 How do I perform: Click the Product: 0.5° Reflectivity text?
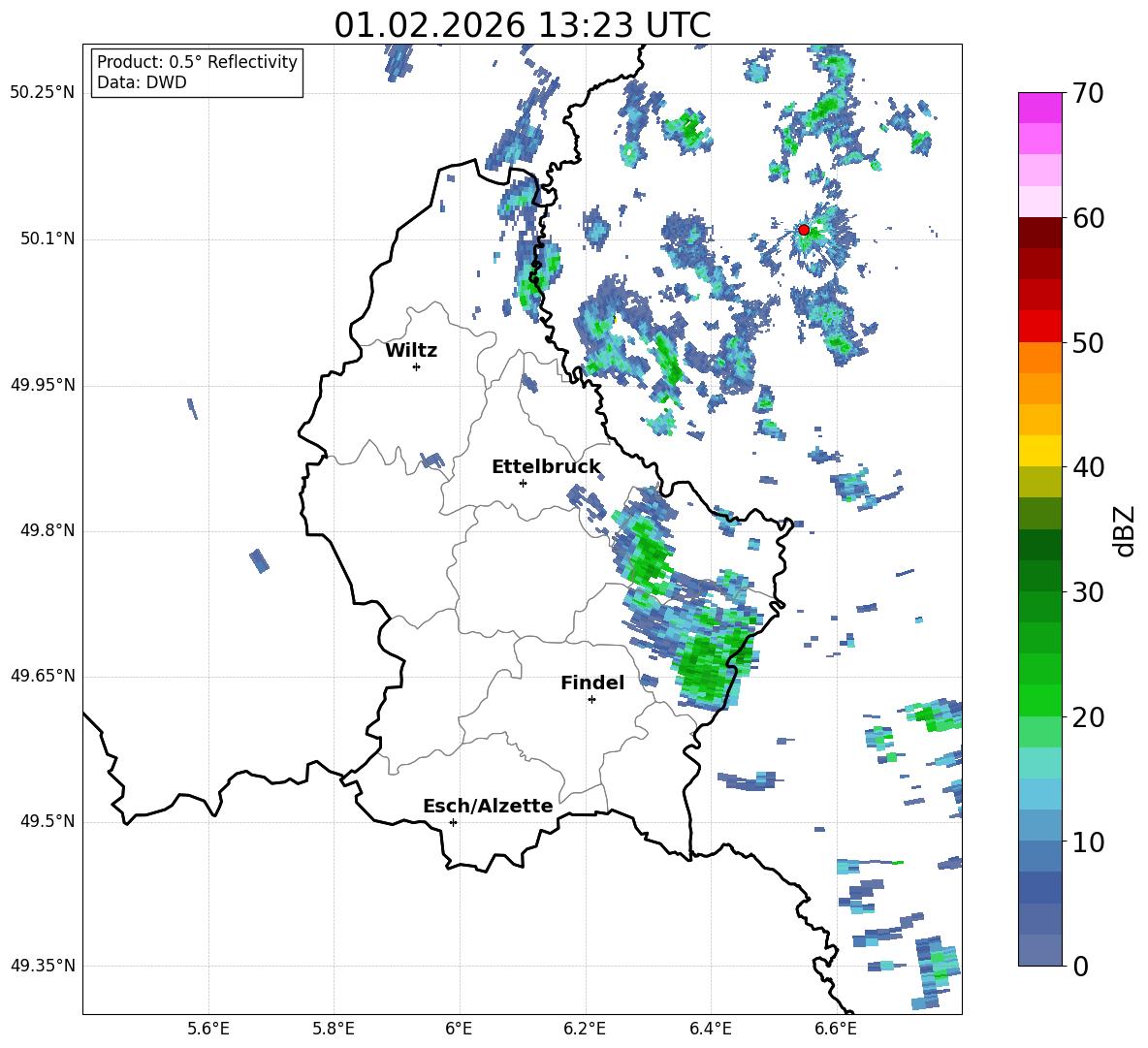197,61
